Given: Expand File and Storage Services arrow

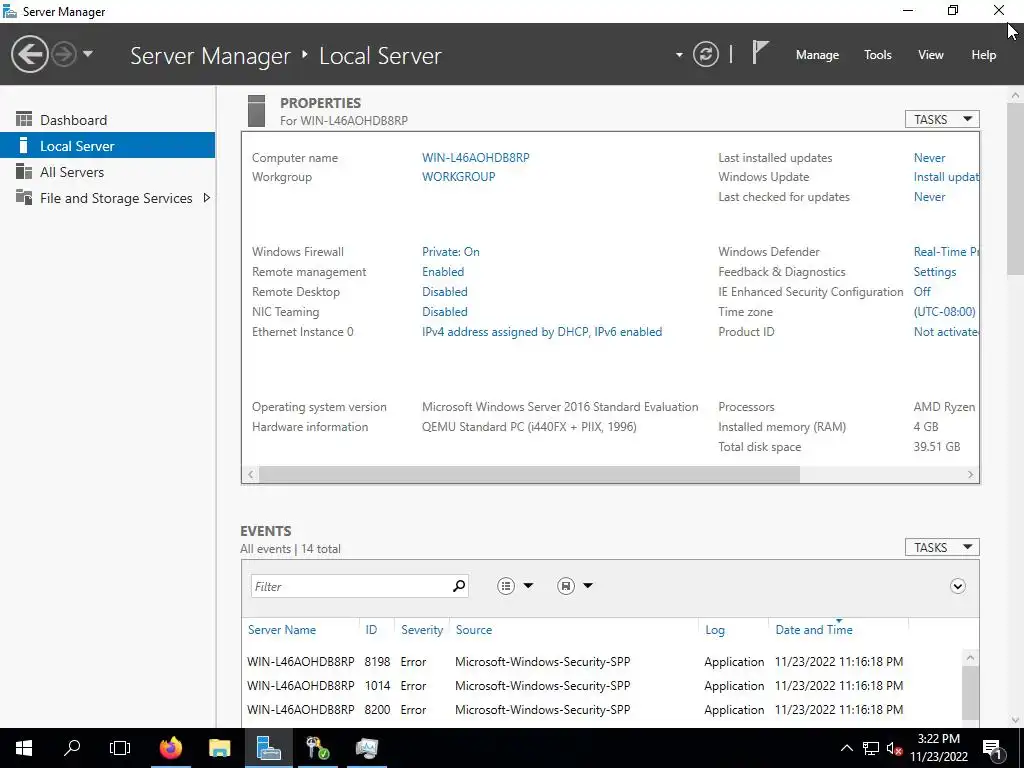Looking at the screenshot, I should pyautogui.click(x=206, y=197).
